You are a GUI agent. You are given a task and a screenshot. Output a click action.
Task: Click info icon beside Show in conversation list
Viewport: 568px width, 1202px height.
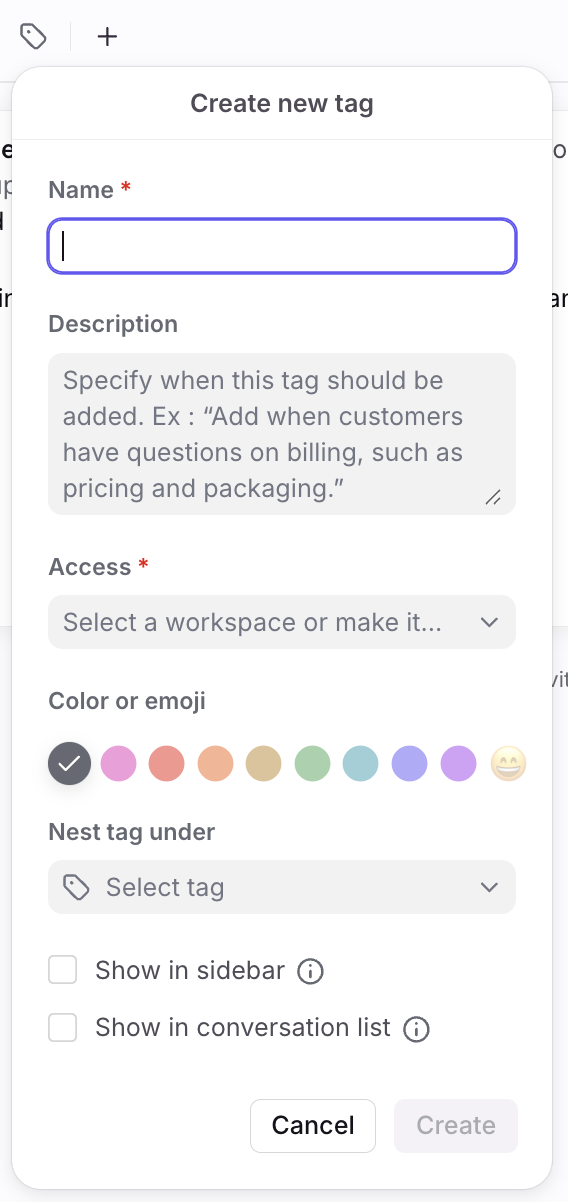coord(416,1029)
